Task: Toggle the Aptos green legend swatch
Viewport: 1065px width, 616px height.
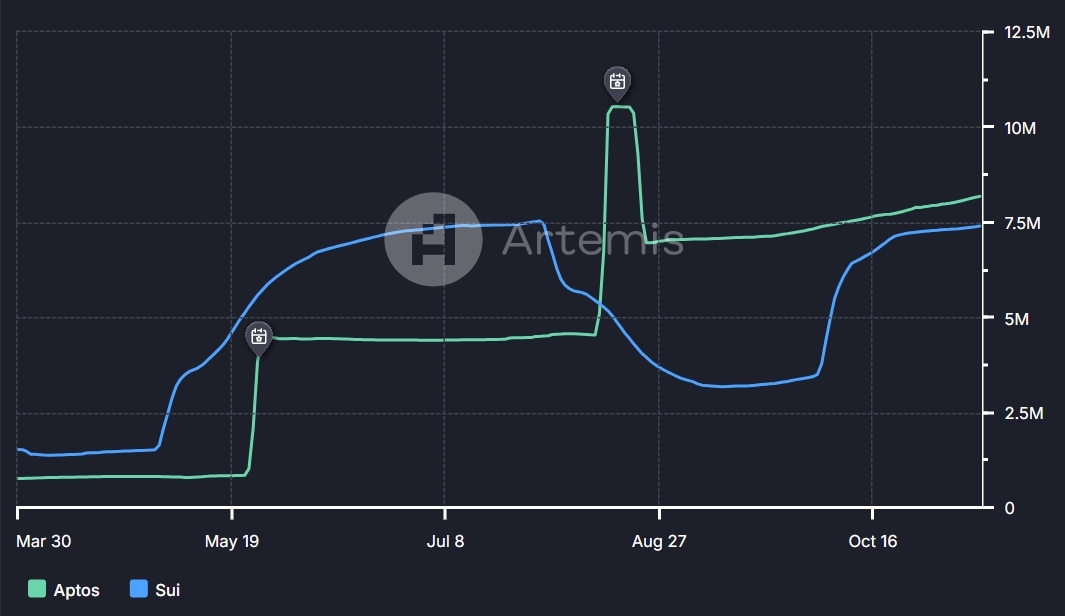Action: 37,590
